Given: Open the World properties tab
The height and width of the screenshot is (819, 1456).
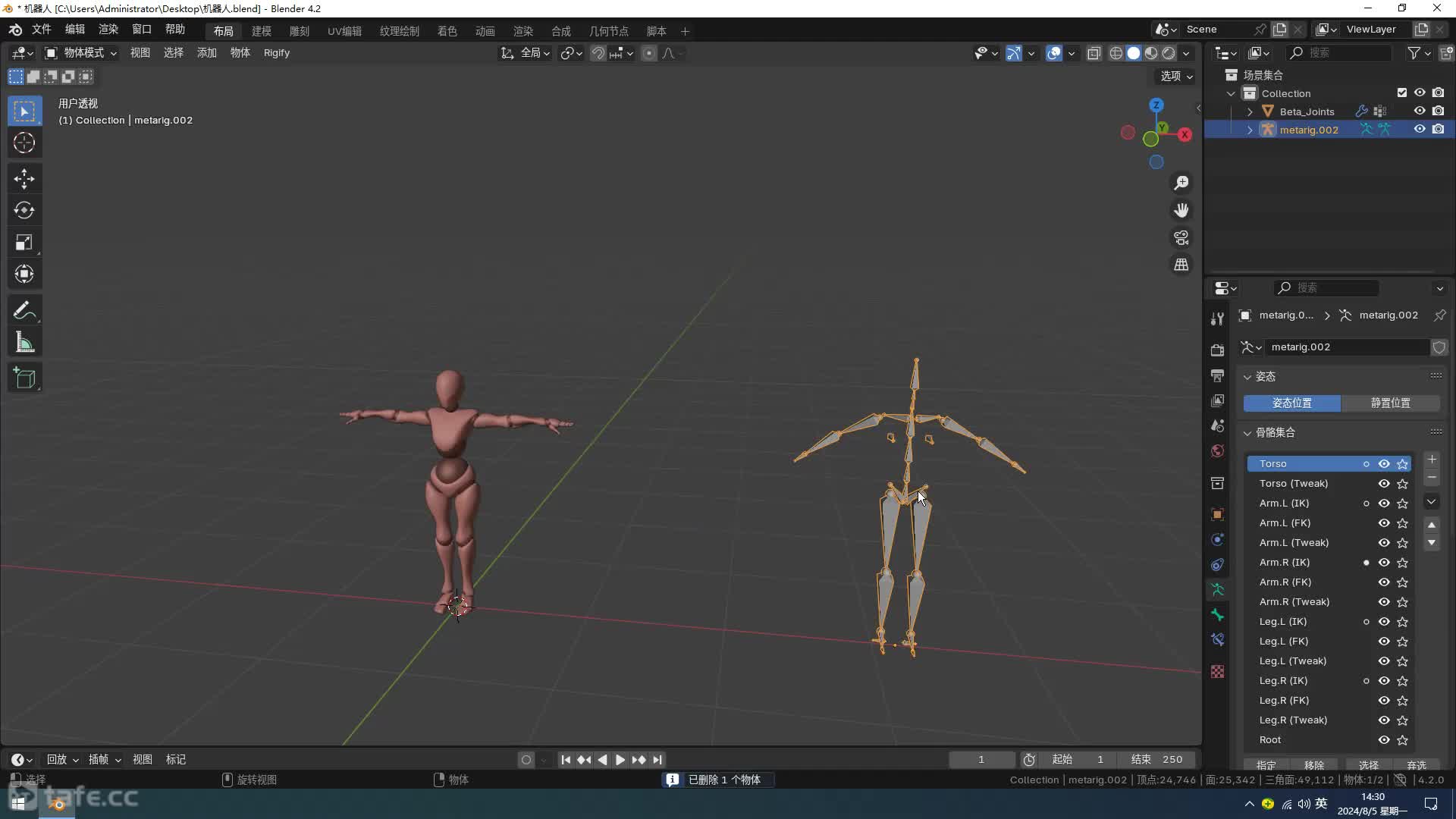Looking at the screenshot, I should [1217, 451].
